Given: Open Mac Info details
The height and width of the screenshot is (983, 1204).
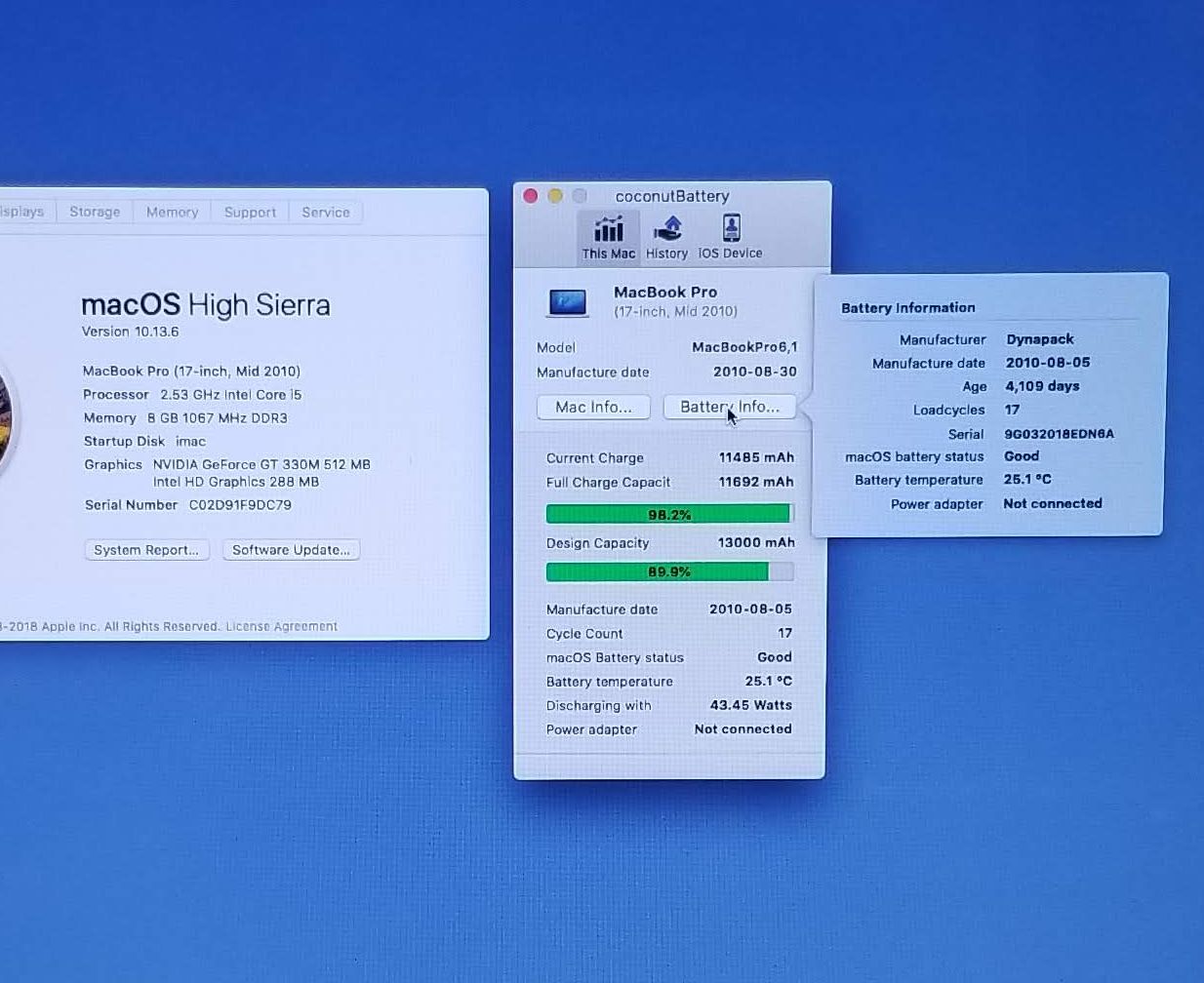Looking at the screenshot, I should pos(593,407).
